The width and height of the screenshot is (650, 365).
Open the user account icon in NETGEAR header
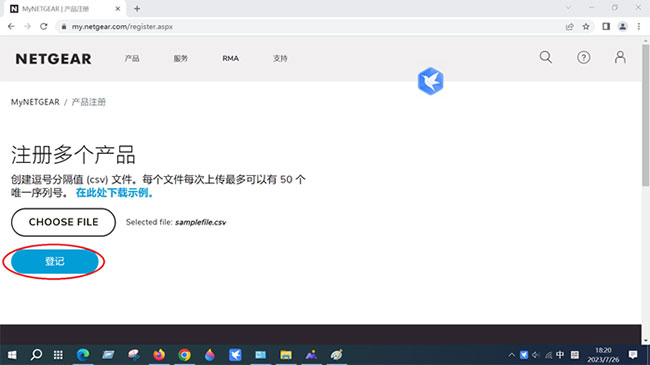click(620, 57)
